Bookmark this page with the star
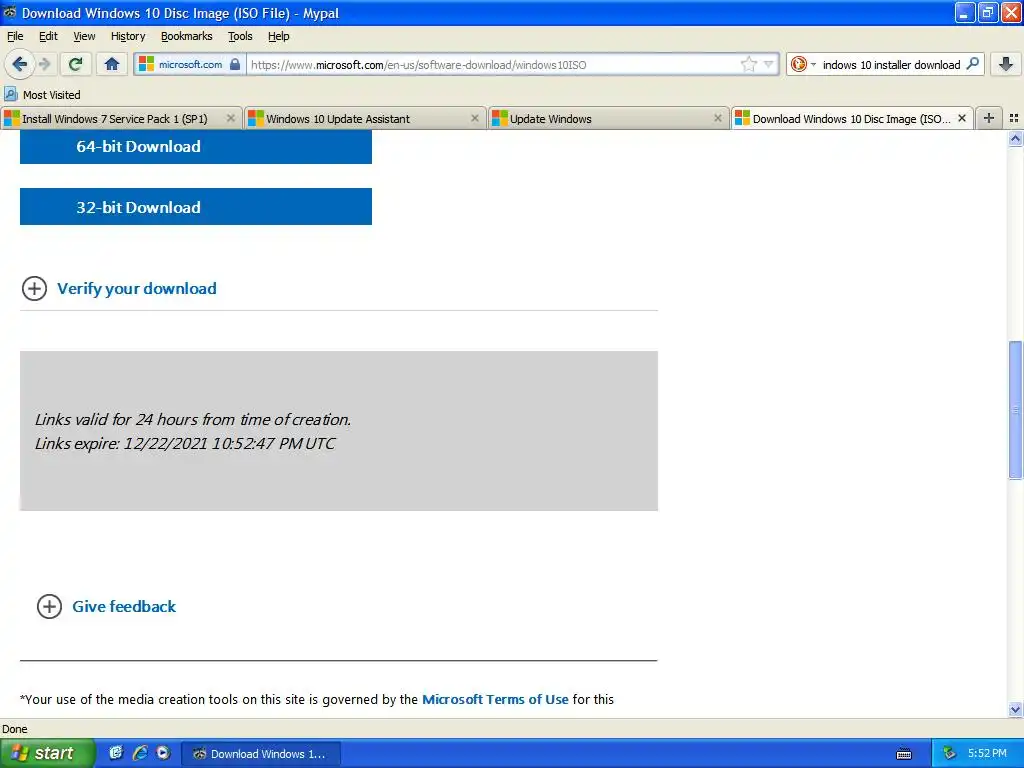Screen dimensions: 1024x768 tap(748, 64)
